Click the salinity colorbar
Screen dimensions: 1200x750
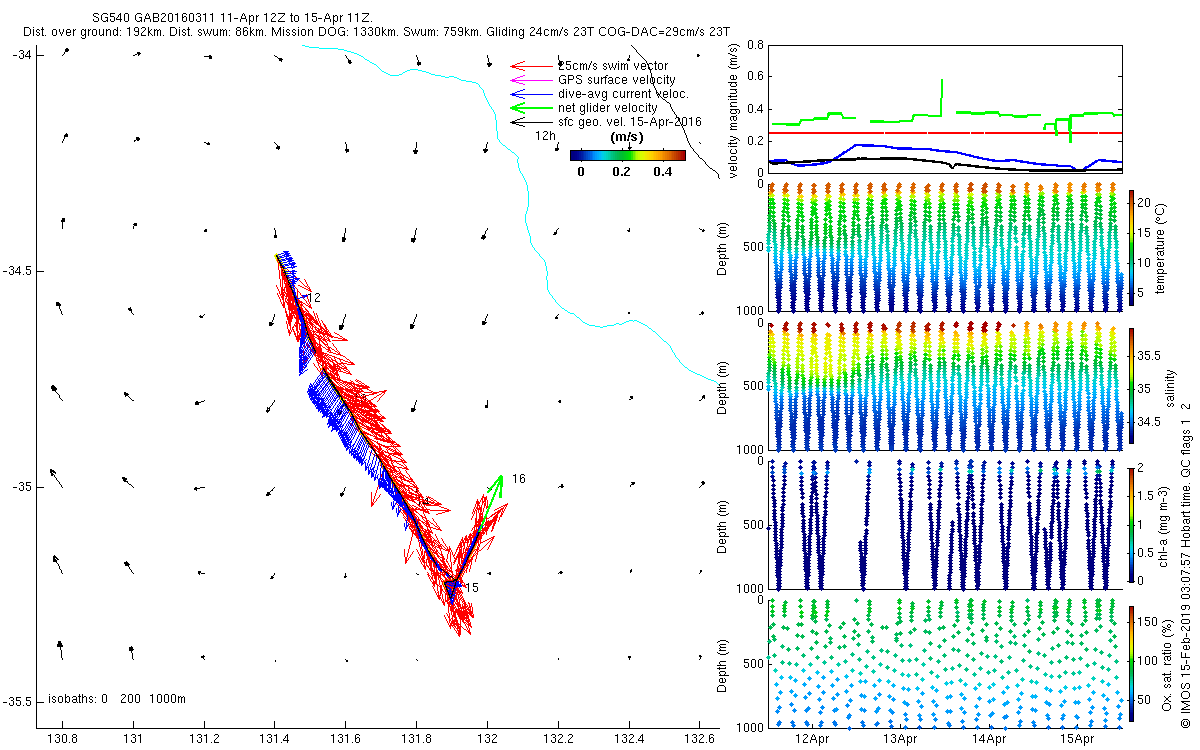coord(1132,385)
